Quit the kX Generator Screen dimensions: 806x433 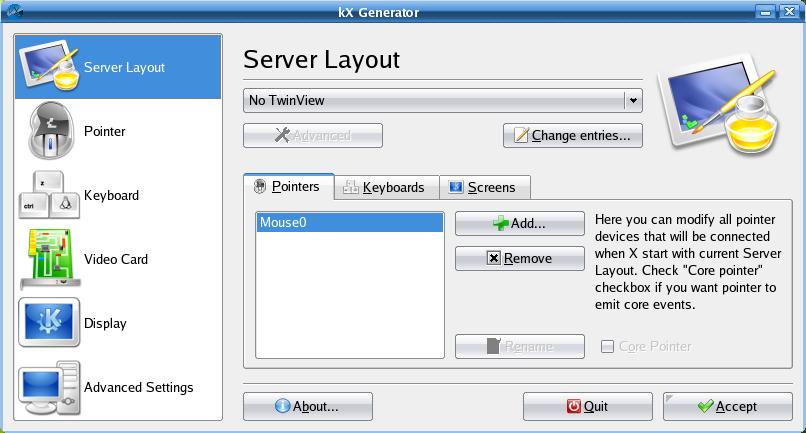click(x=588, y=406)
